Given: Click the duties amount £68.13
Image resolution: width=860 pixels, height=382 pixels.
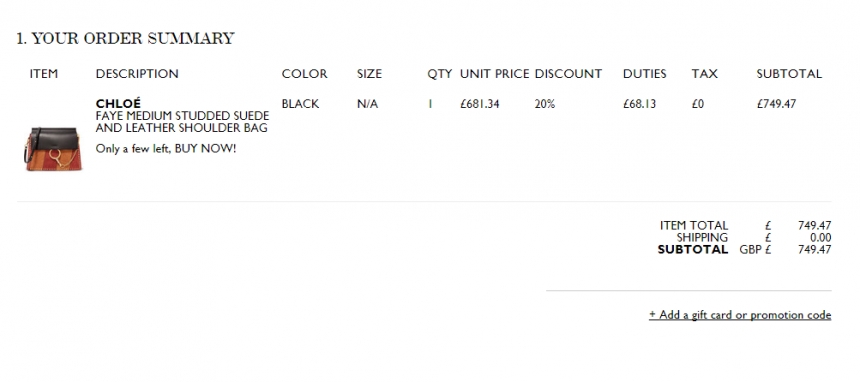Looking at the screenshot, I should [x=640, y=104].
